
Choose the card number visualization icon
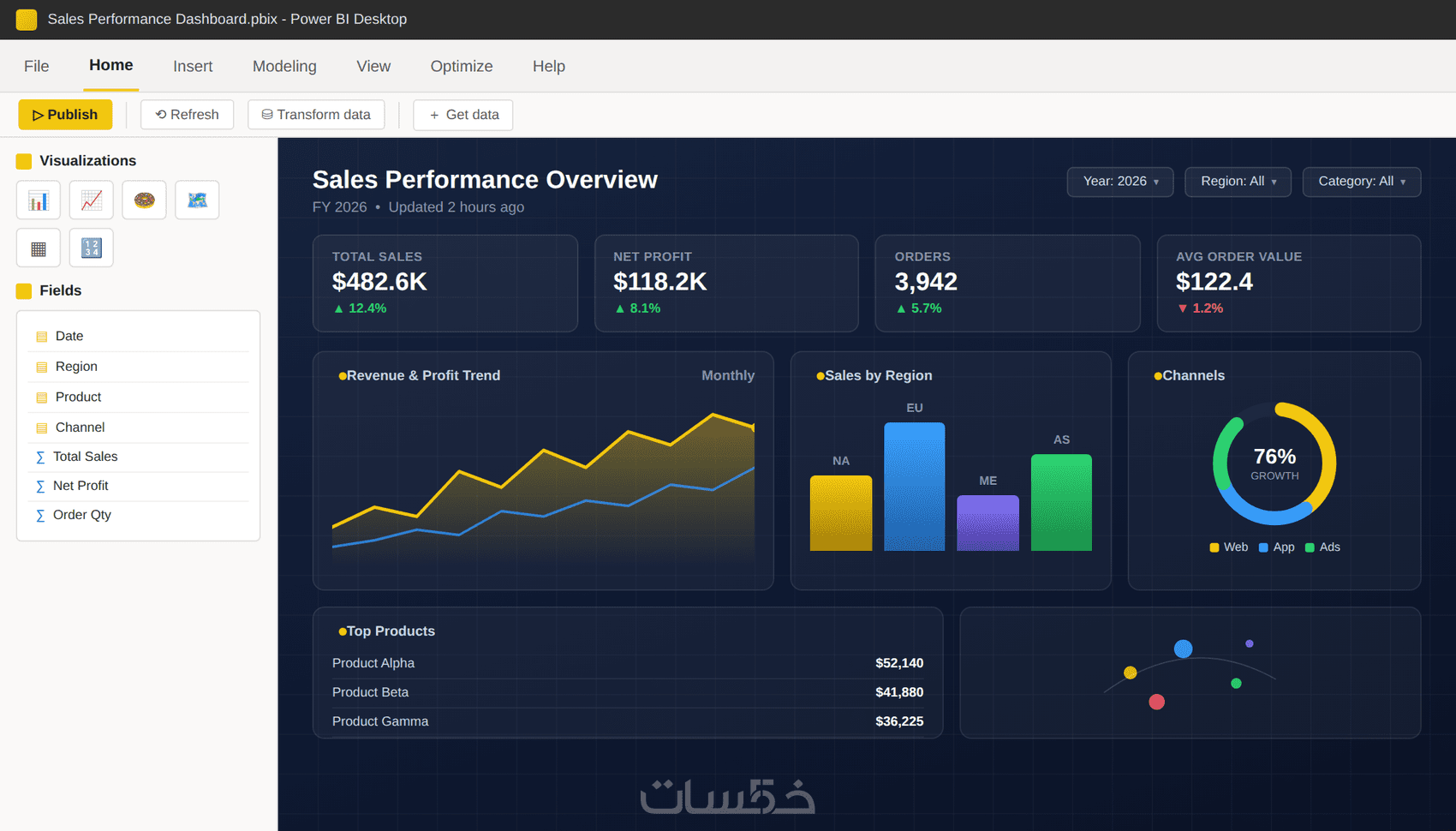coord(92,248)
